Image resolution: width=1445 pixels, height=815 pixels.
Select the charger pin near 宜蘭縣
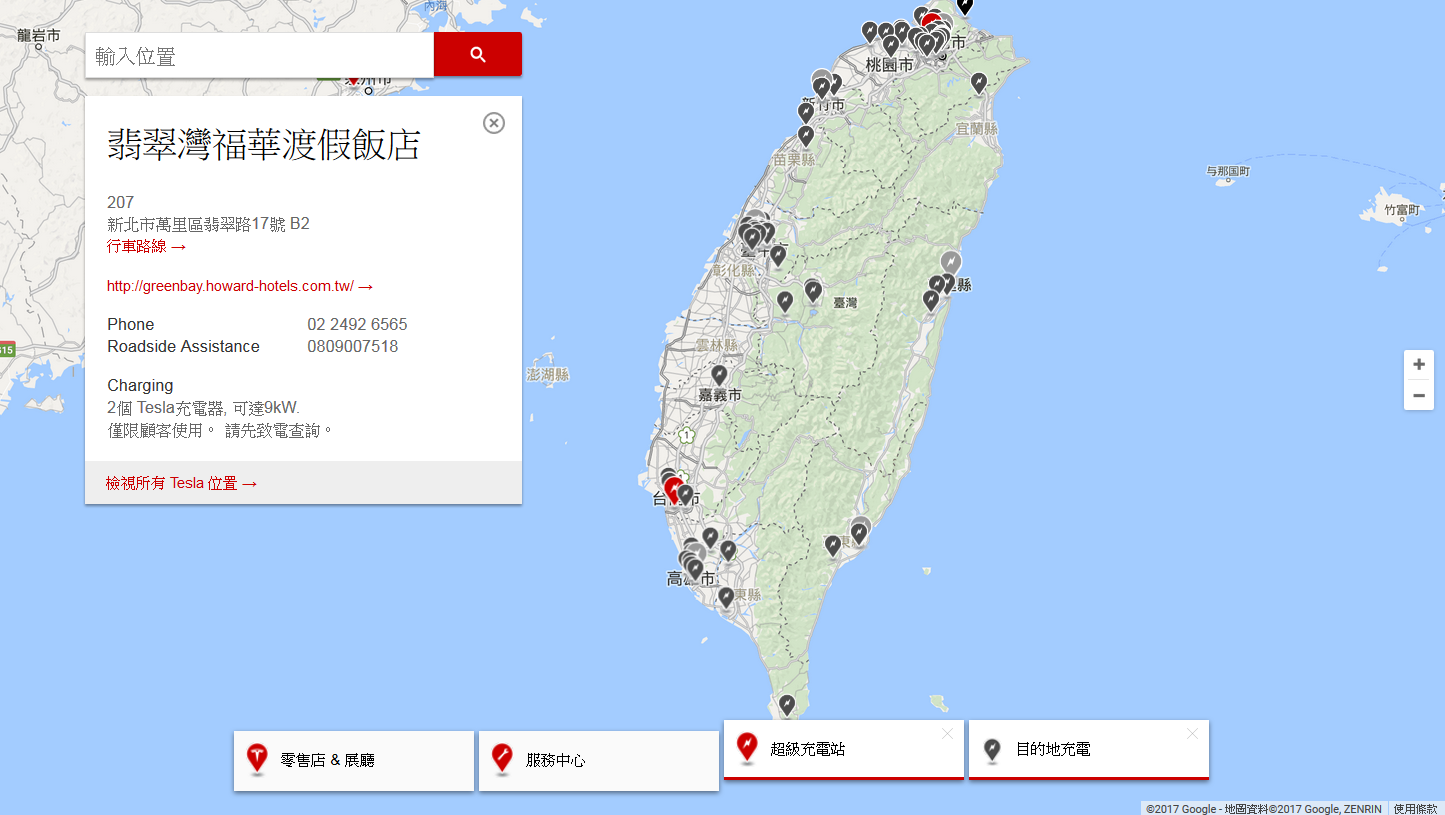pyautogui.click(x=979, y=83)
